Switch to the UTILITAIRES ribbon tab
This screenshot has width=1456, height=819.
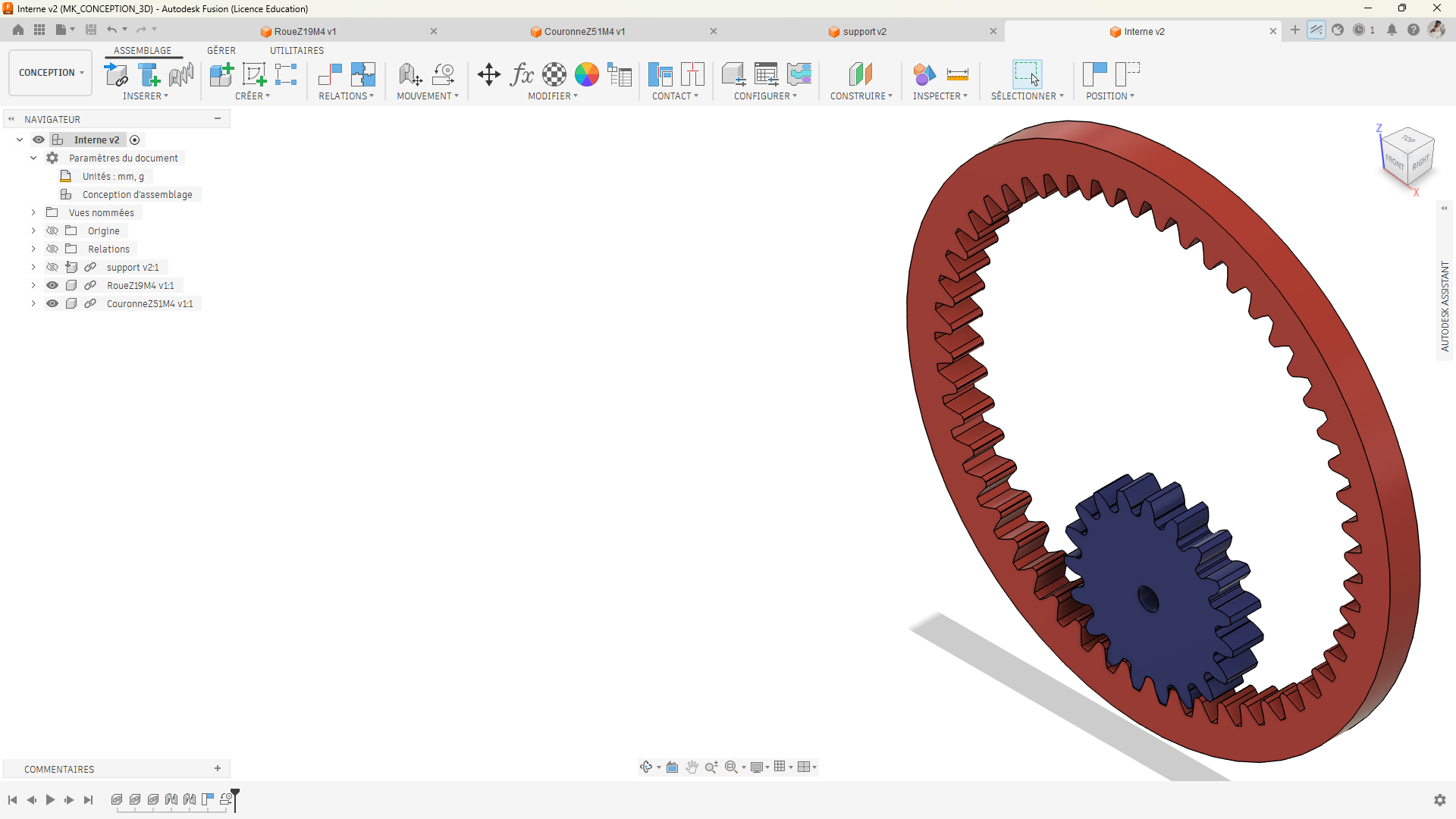tap(297, 50)
